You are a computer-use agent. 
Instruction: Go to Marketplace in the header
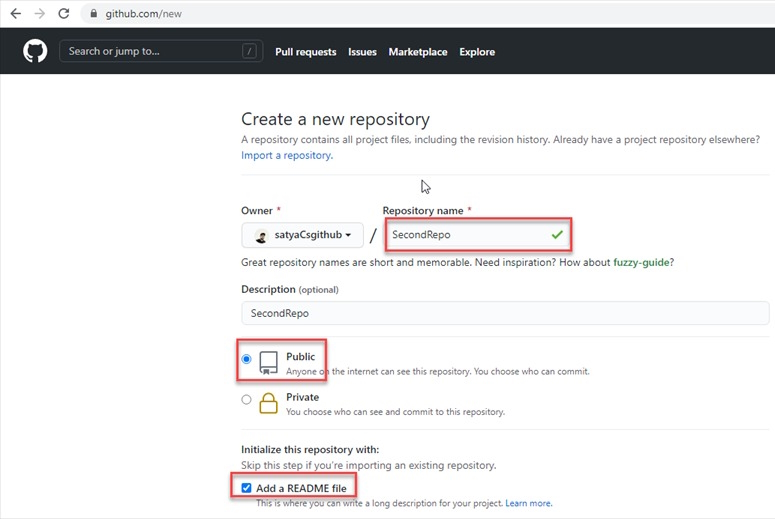click(x=418, y=52)
